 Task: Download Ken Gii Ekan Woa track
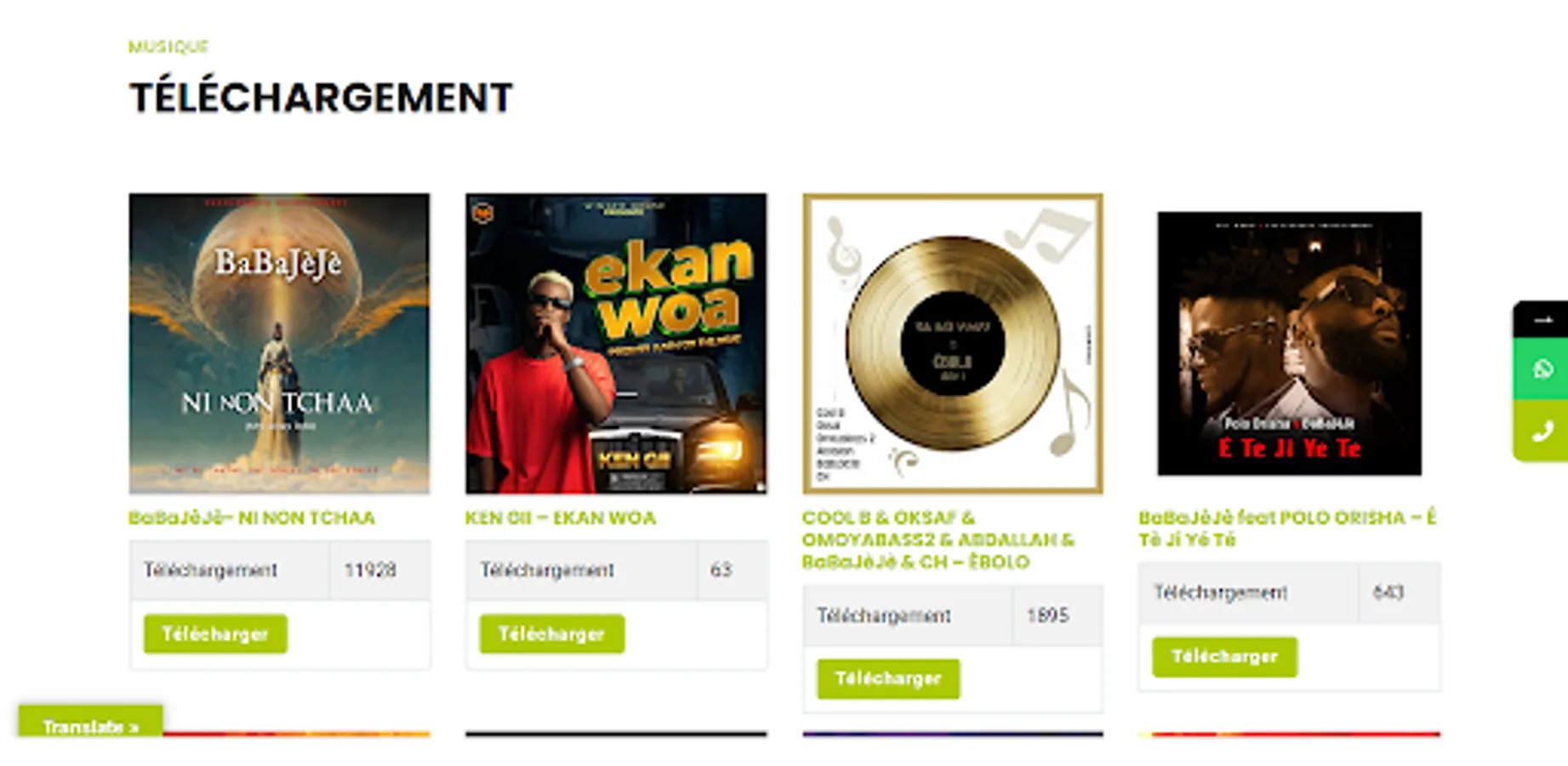552,634
